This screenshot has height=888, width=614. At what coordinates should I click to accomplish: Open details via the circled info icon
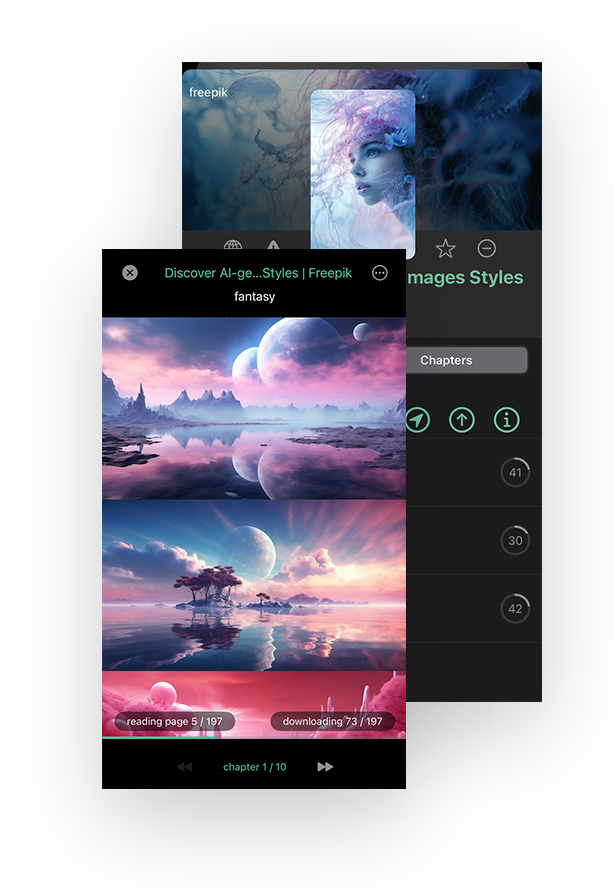tap(507, 420)
